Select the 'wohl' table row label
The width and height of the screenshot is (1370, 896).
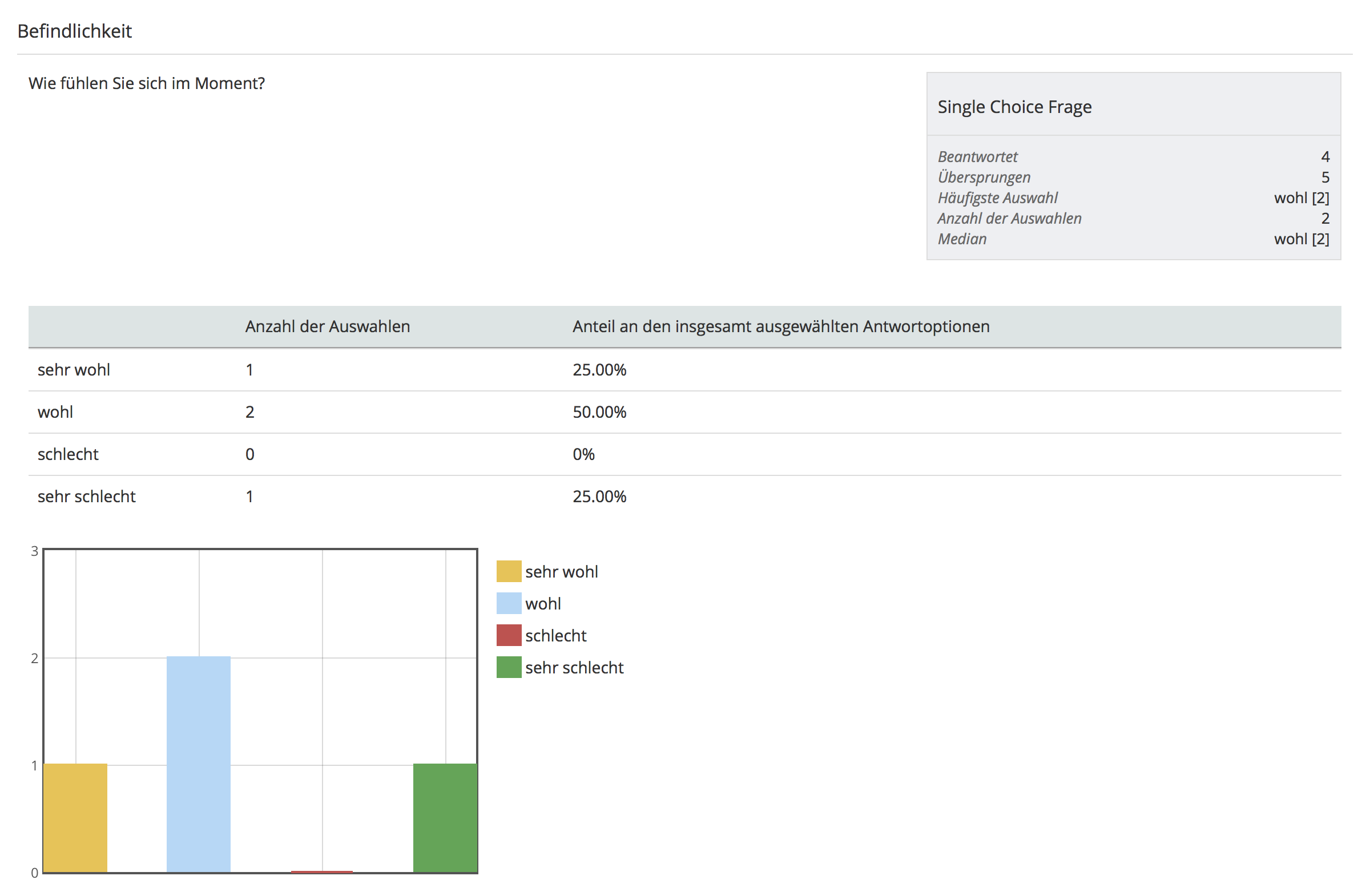(55, 412)
